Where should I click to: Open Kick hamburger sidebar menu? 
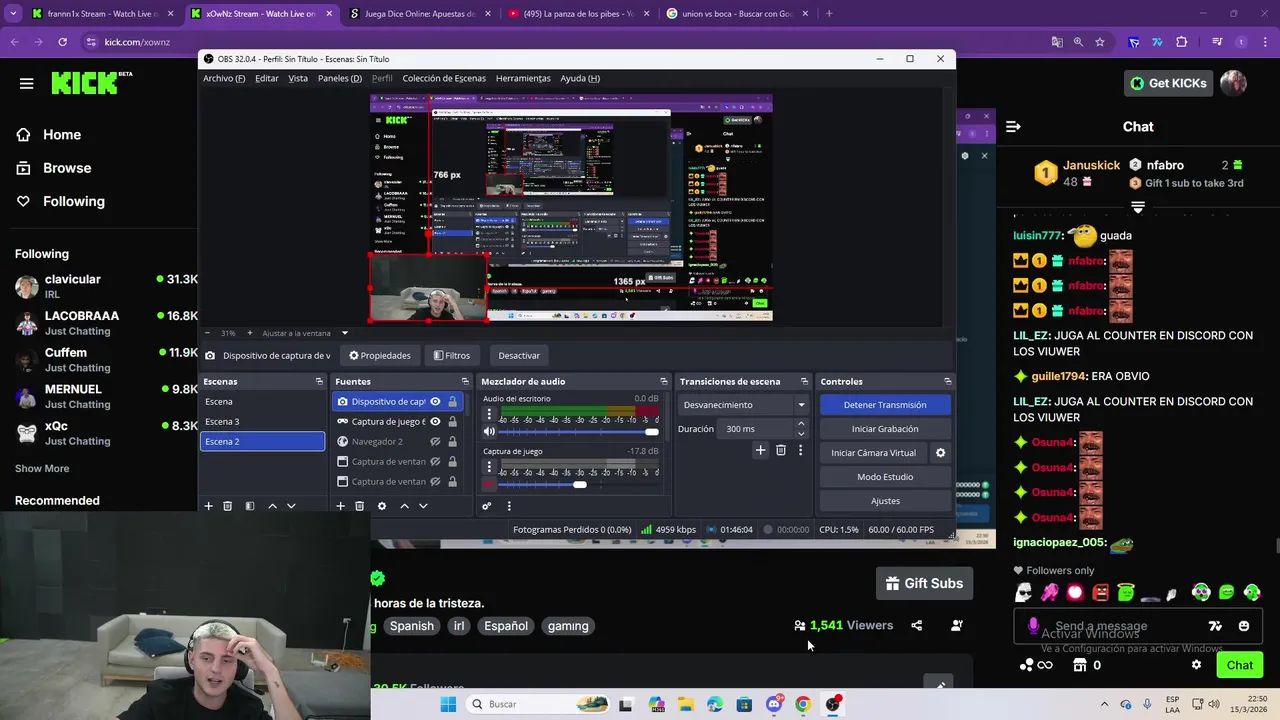click(26, 84)
